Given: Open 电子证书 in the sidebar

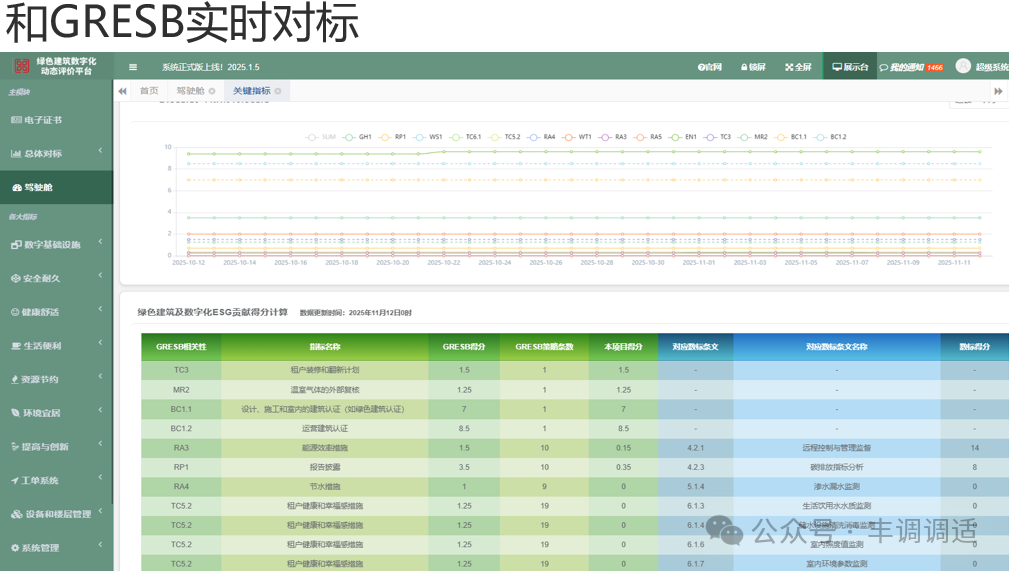Looking at the screenshot, I should (x=43, y=120).
